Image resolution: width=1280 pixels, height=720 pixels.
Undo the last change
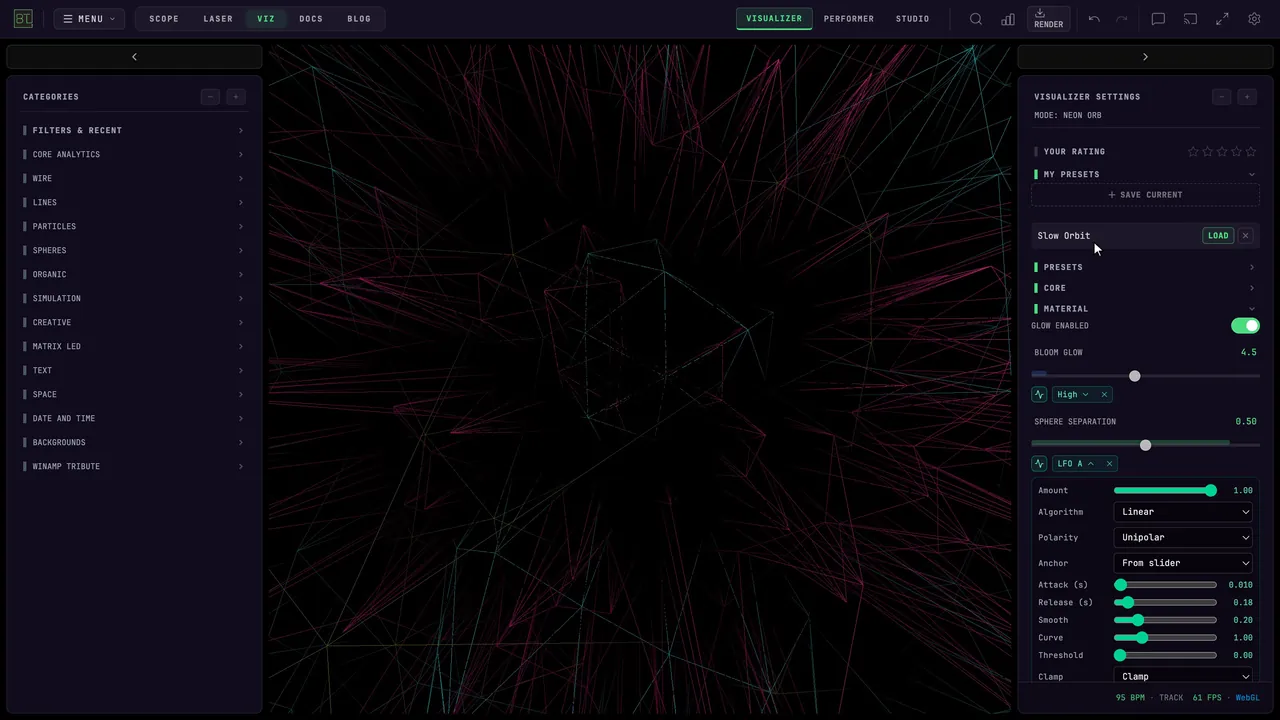(1094, 19)
